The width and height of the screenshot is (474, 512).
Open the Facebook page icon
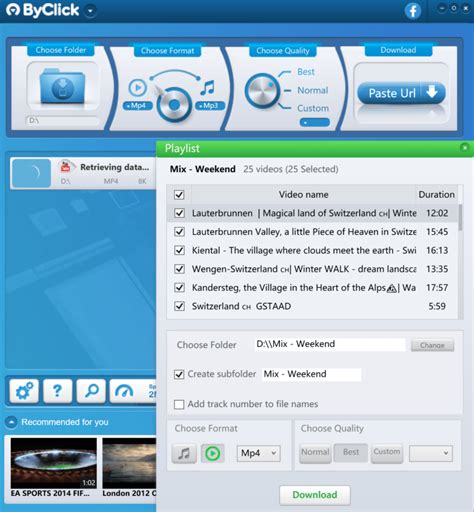click(x=413, y=11)
